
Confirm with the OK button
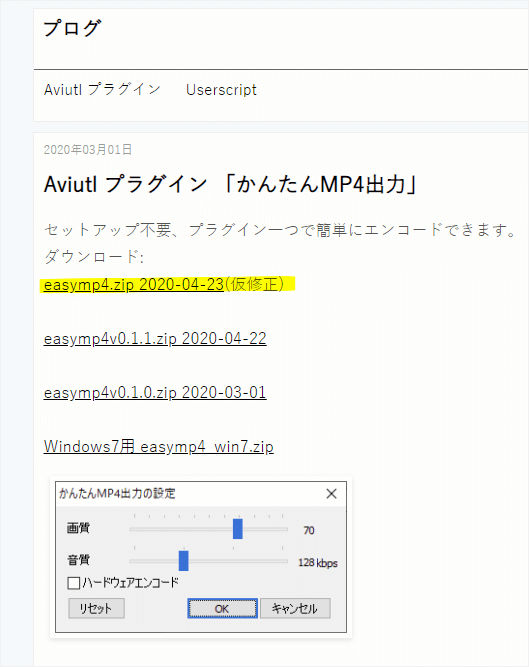click(222, 608)
